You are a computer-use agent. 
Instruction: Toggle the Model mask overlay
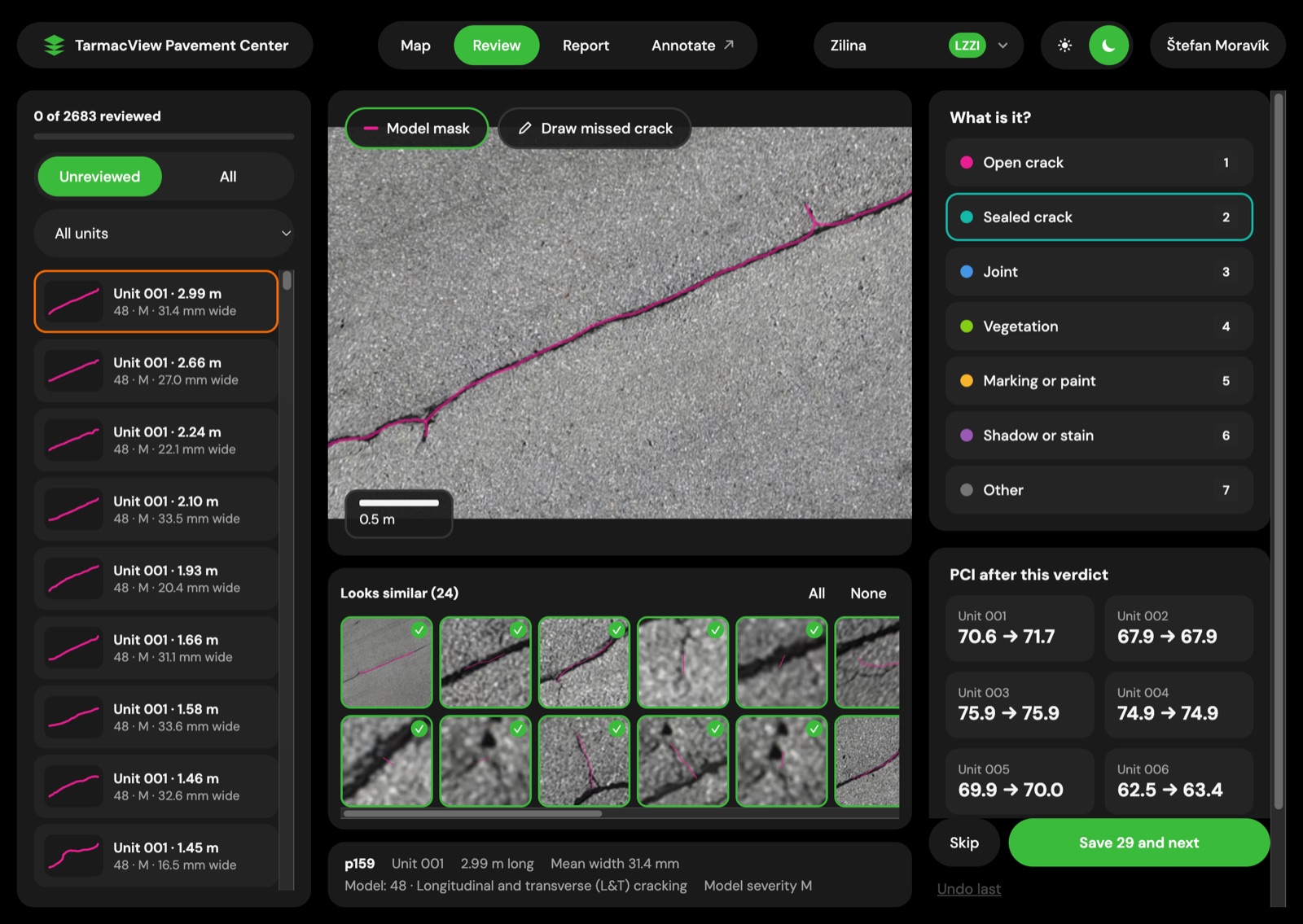(x=417, y=129)
